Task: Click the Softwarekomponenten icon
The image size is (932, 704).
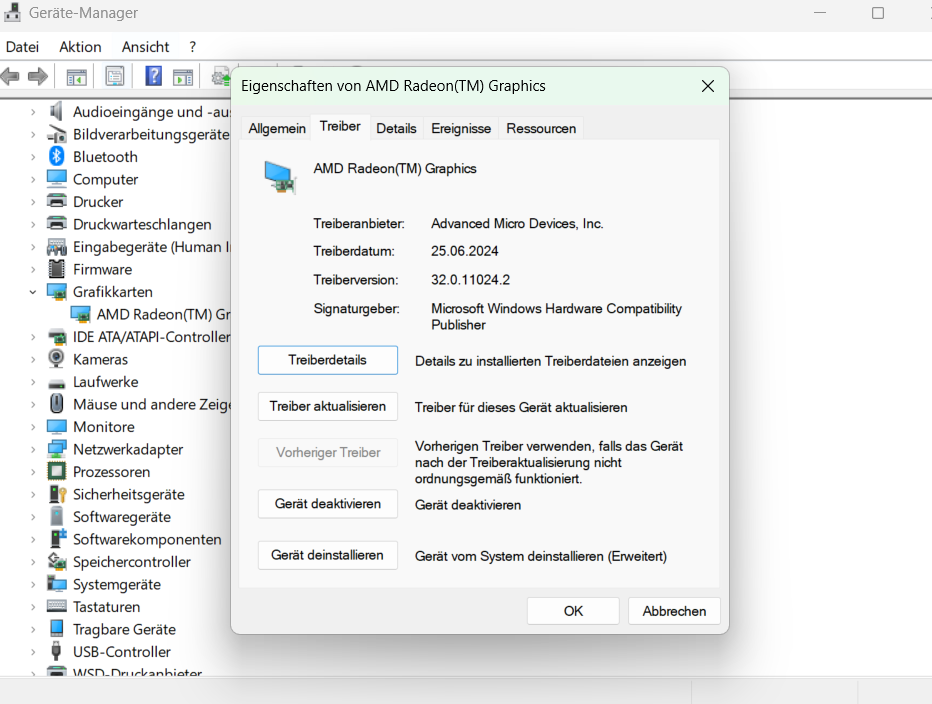Action: pyautogui.click(x=57, y=539)
